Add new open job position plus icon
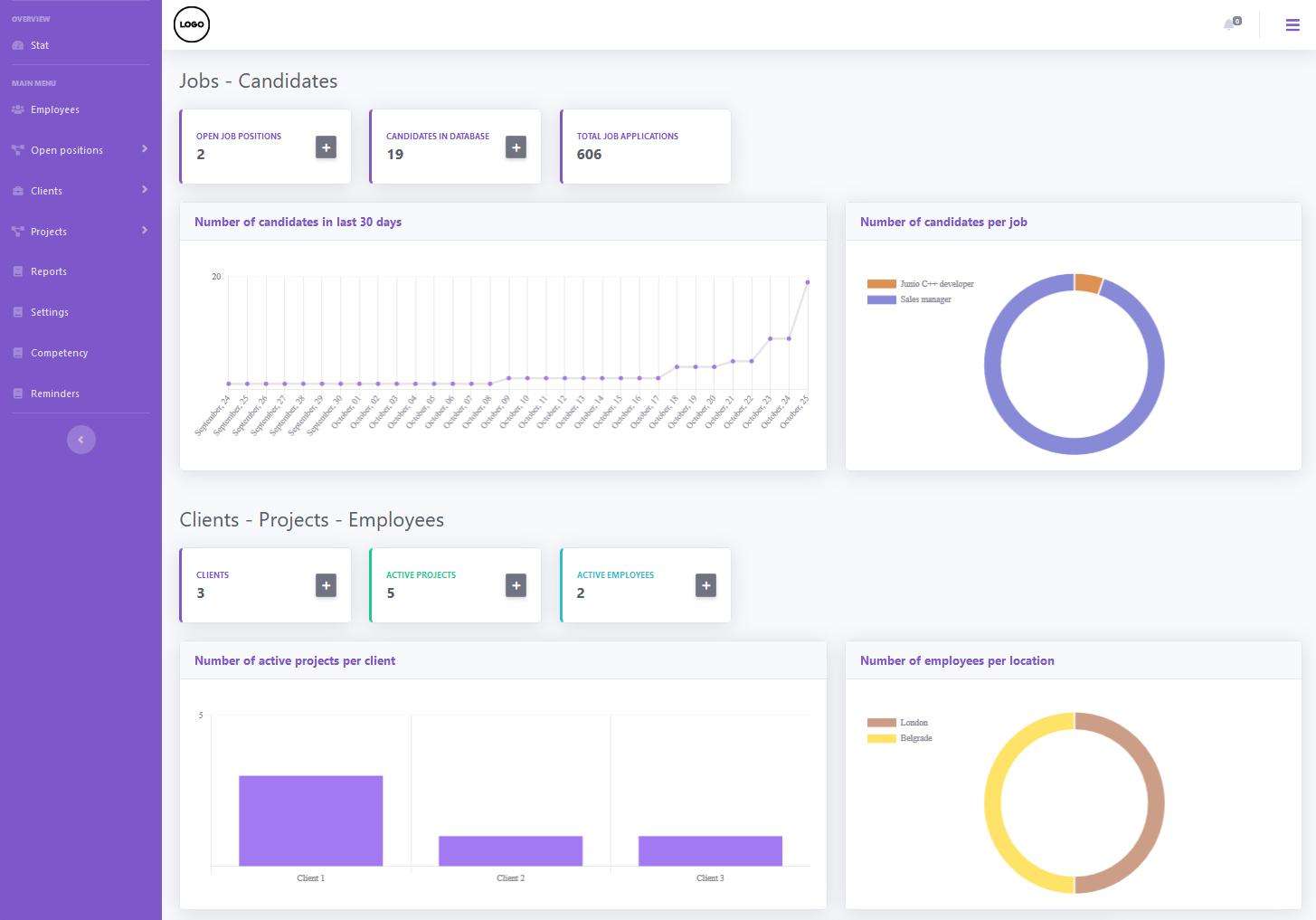The width and height of the screenshot is (1316, 920). (326, 147)
